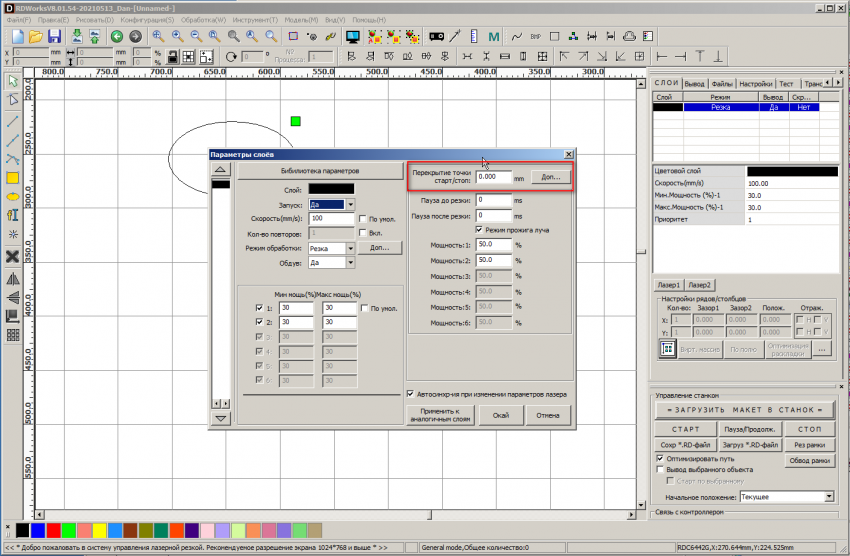Image resolution: width=850 pixels, height=556 pixels.
Task: Click the array grid tool in left toolbar
Action: (13, 335)
